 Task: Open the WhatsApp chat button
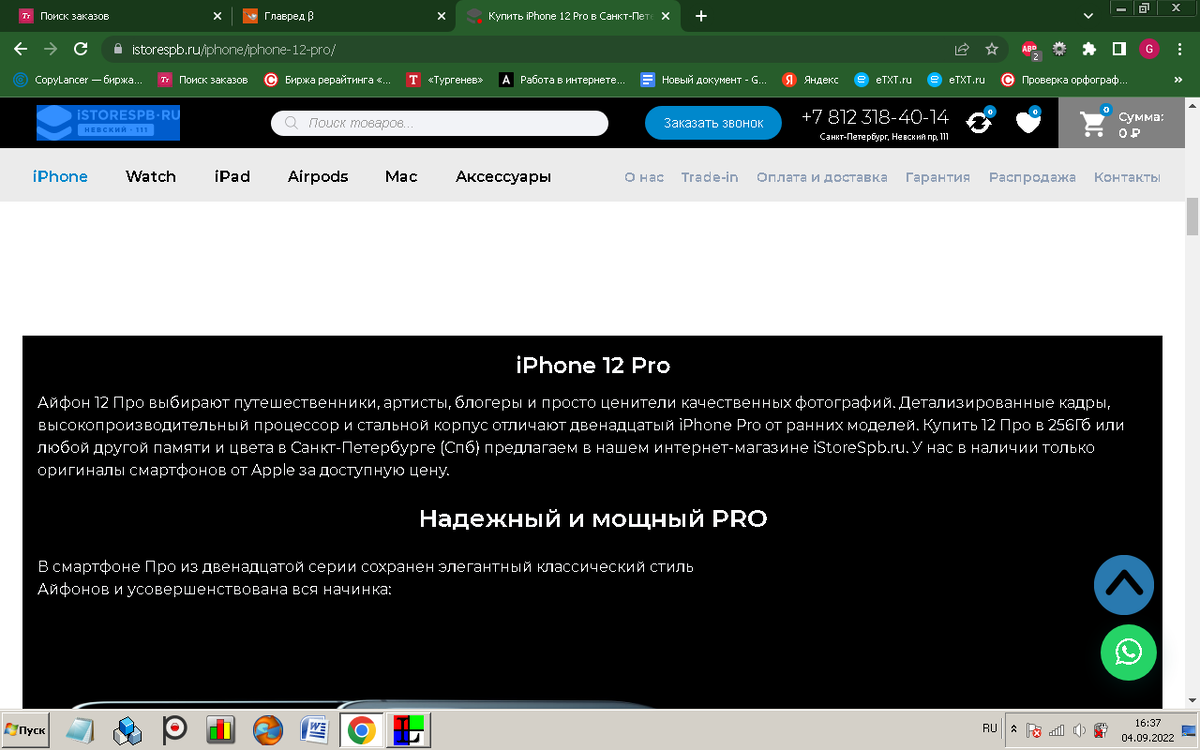click(1128, 653)
